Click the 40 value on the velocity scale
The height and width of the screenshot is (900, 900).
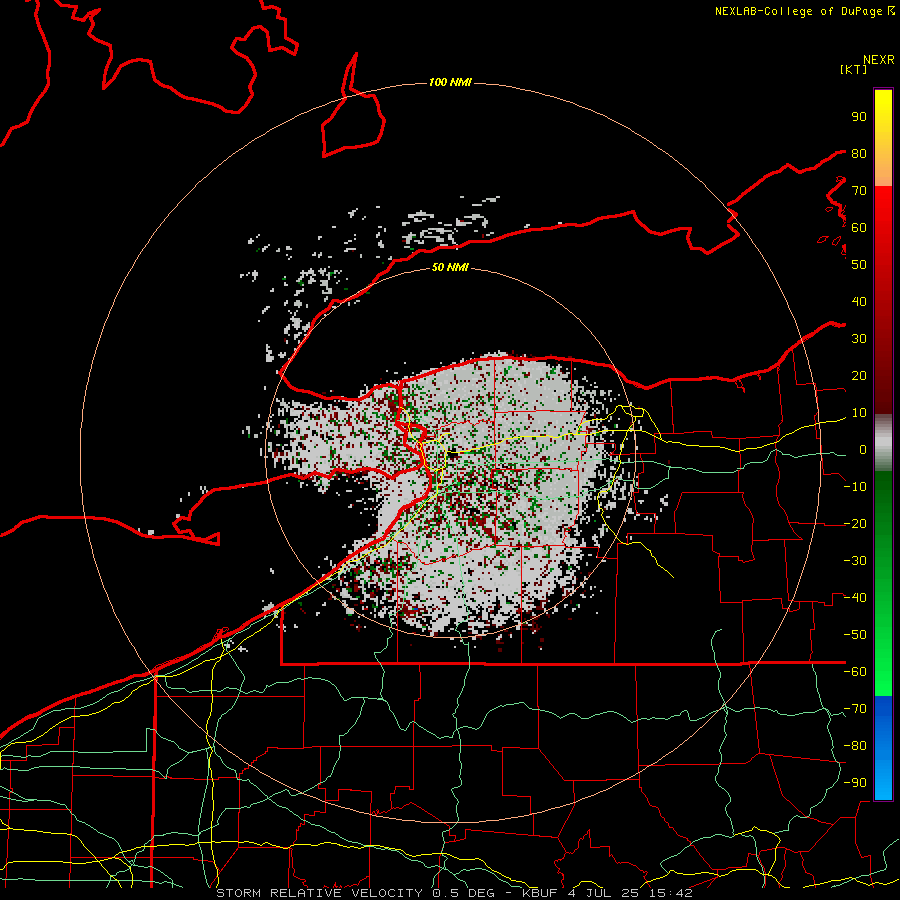[x=859, y=302]
